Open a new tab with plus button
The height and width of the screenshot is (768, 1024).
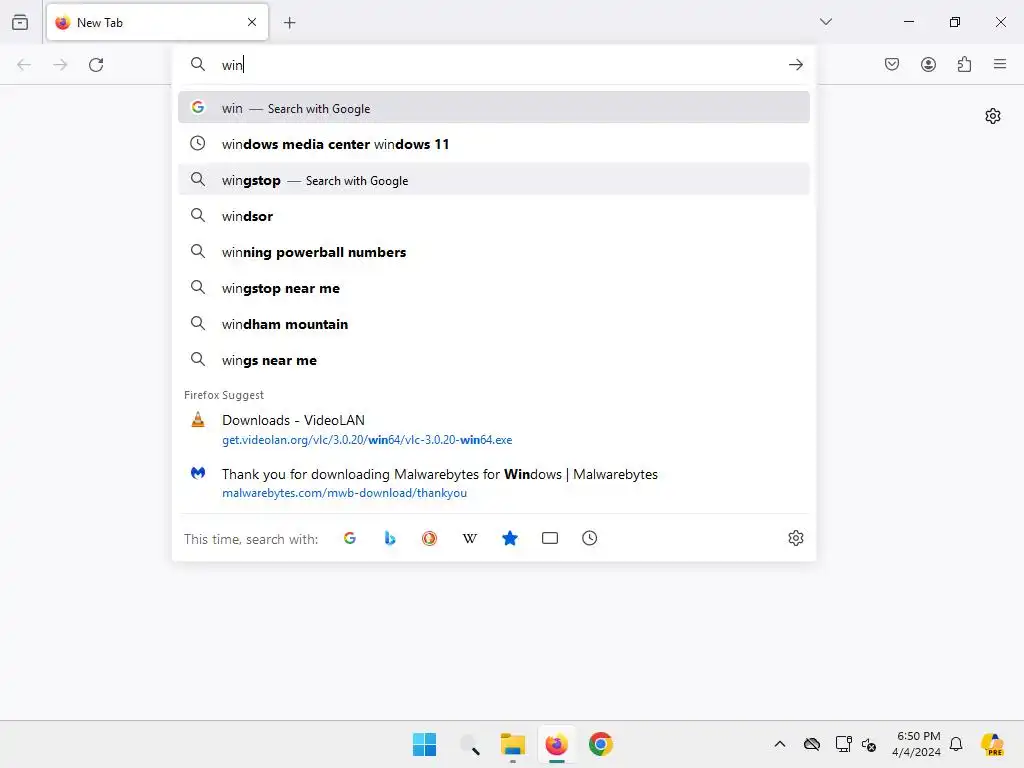(289, 23)
